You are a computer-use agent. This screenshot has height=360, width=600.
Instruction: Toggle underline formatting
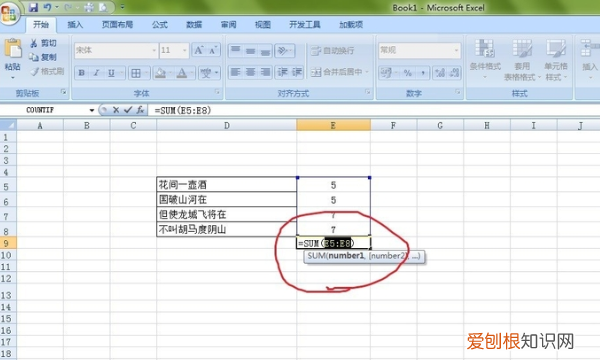tap(111, 73)
